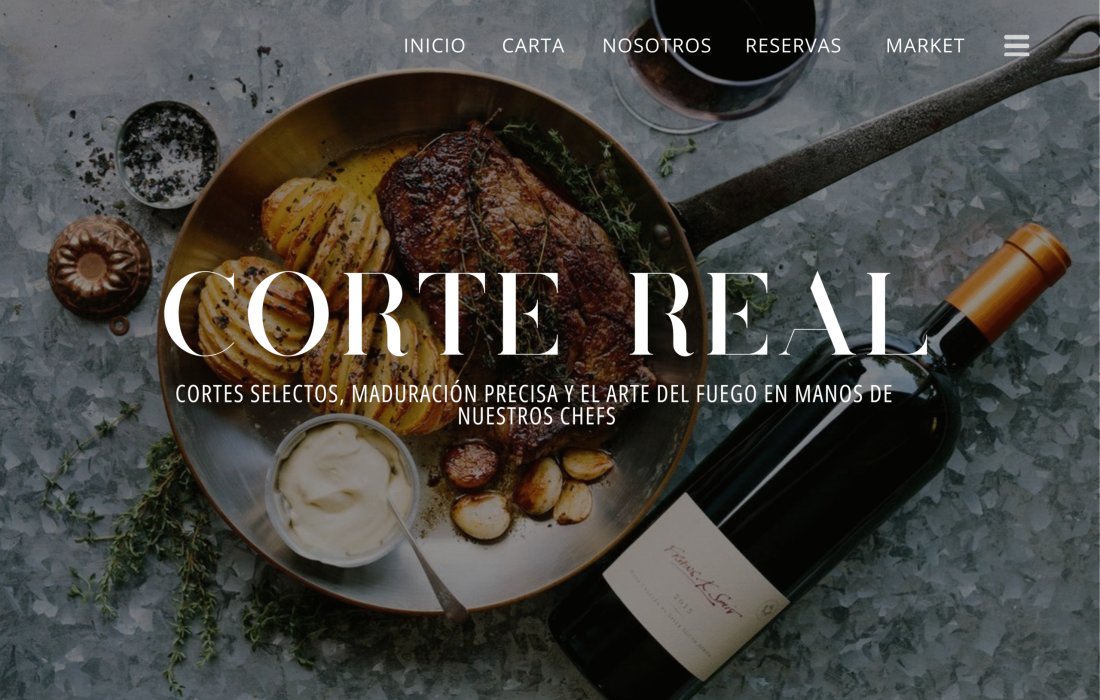1100x700 pixels.
Task: Click the salt and pepper bowl
Action: 168,155
